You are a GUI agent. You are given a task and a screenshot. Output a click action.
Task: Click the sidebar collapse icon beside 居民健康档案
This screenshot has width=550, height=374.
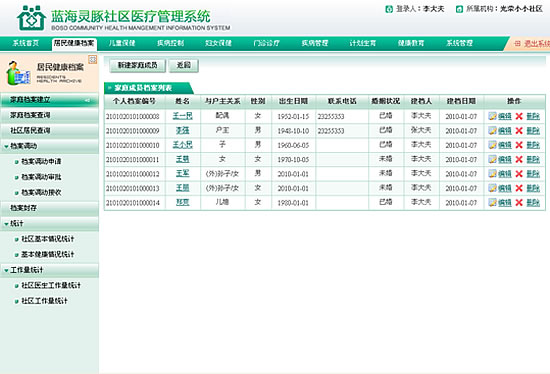[x=93, y=60]
